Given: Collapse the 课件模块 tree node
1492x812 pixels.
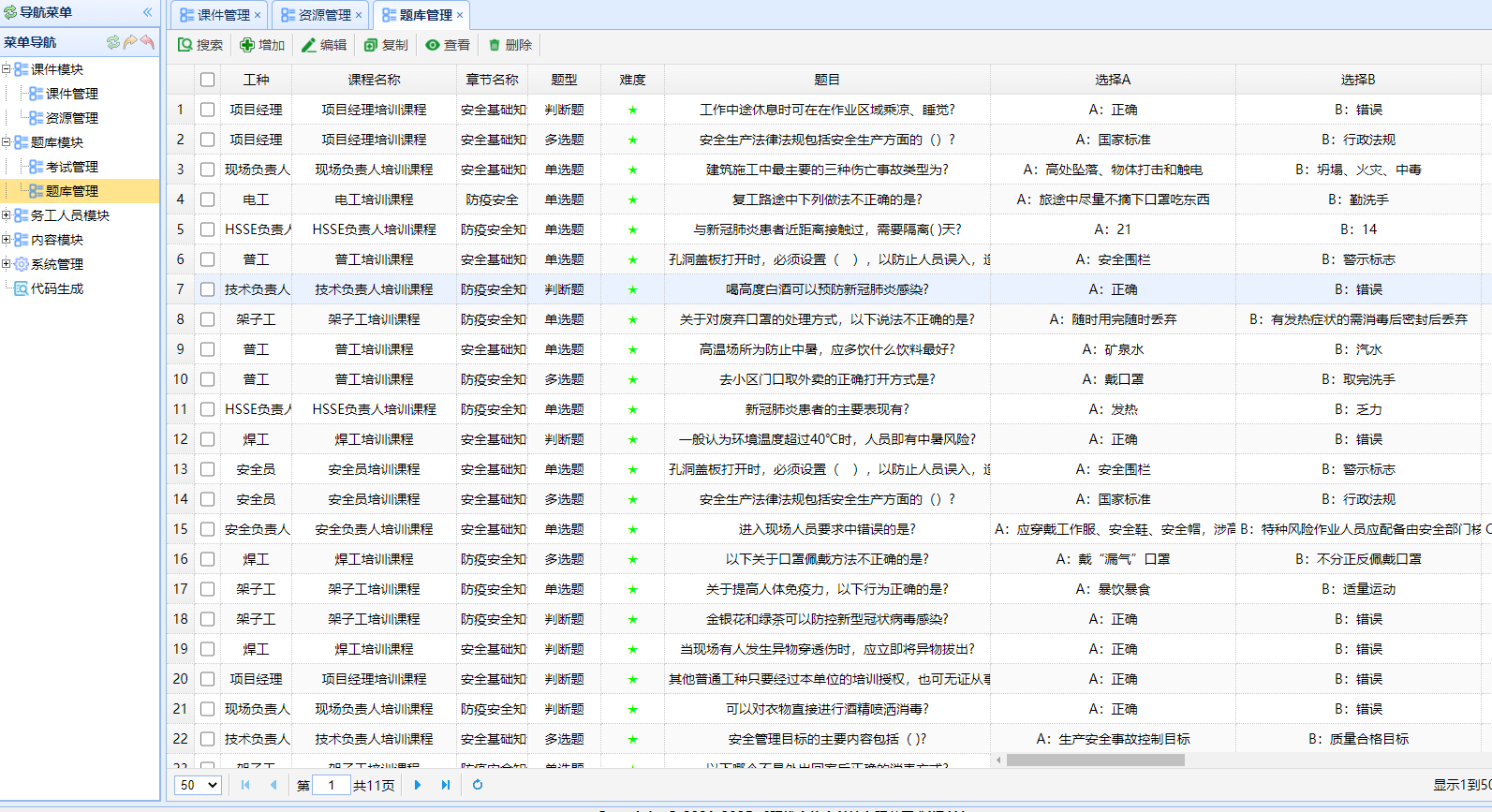Looking at the screenshot, I should coord(7,68).
